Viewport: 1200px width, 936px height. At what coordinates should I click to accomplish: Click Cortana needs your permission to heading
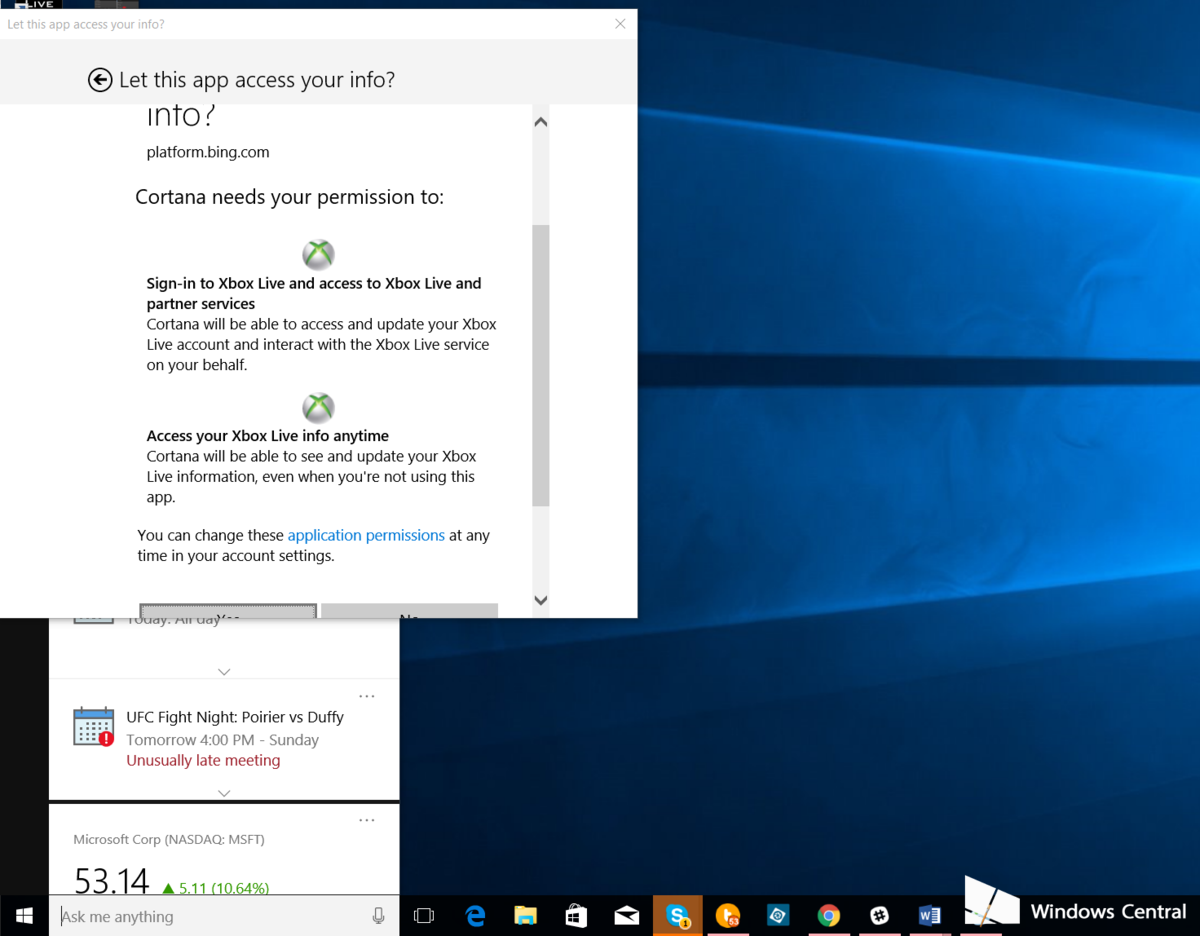[290, 197]
